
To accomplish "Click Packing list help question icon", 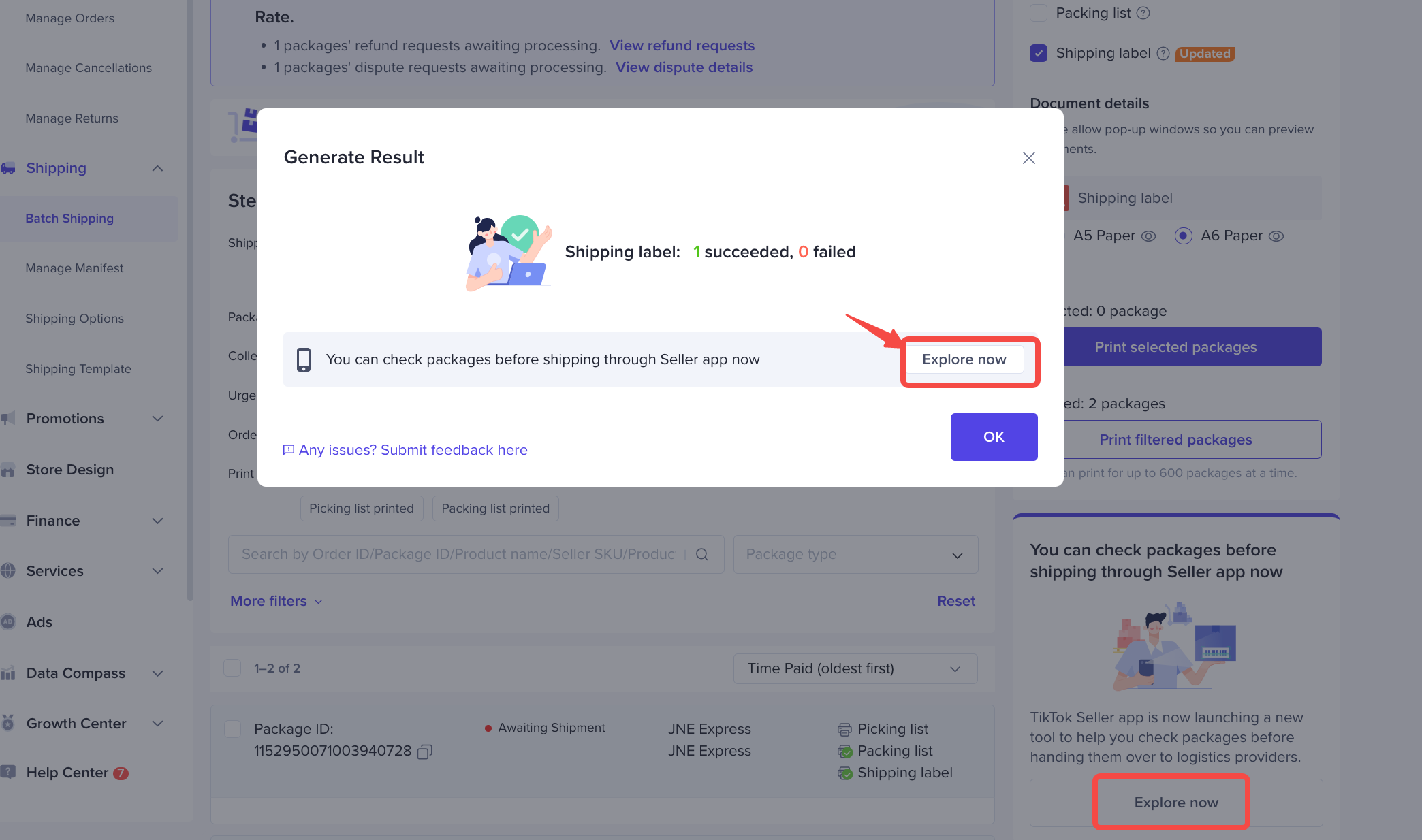I will tap(1143, 13).
